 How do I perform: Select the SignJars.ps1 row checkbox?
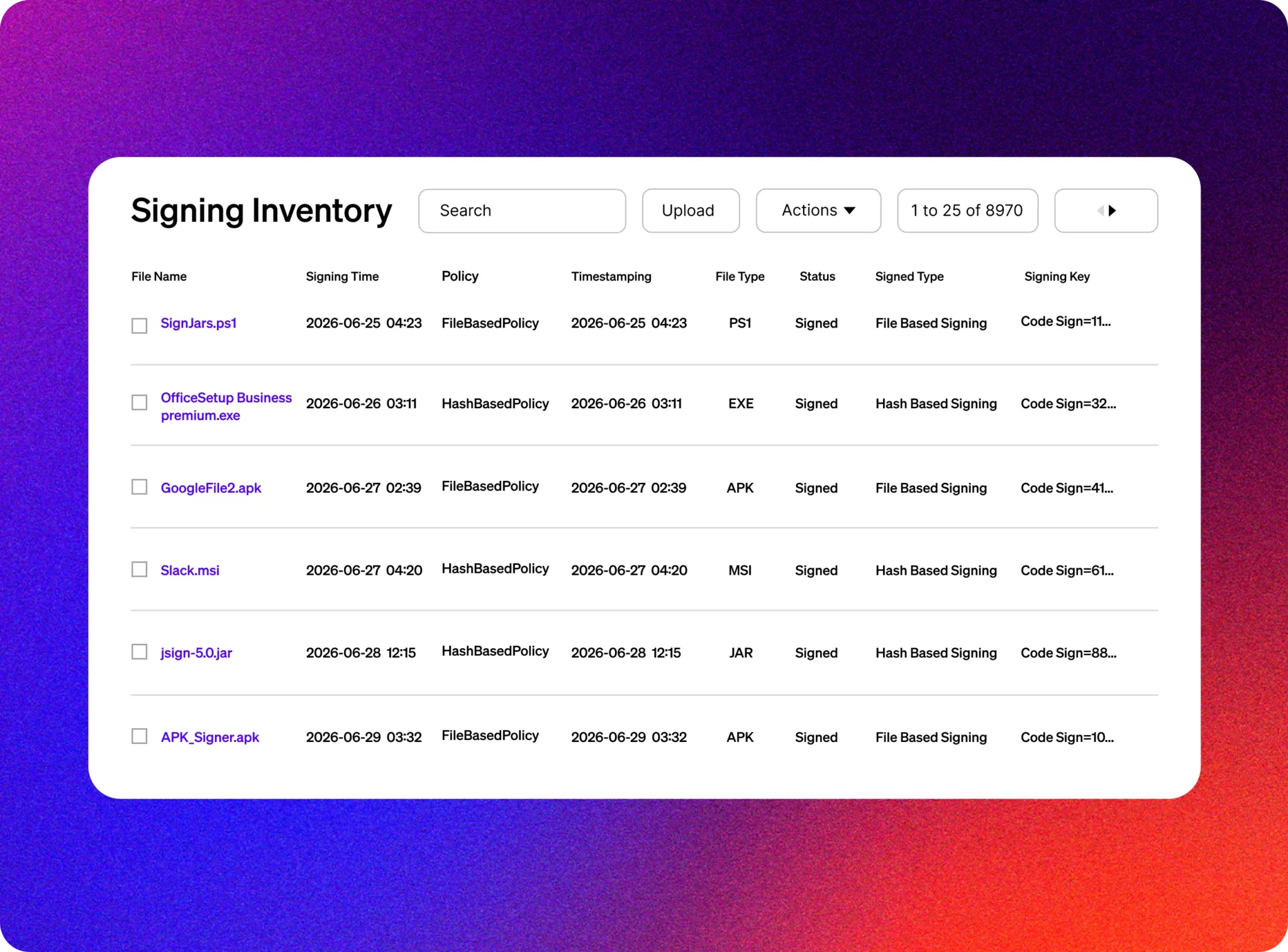point(139,325)
